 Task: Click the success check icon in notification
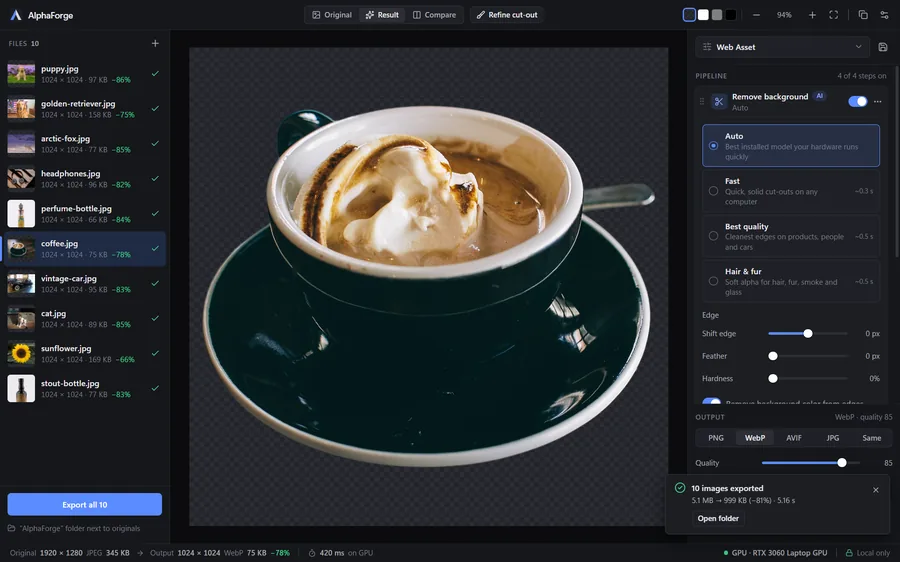click(x=680, y=488)
